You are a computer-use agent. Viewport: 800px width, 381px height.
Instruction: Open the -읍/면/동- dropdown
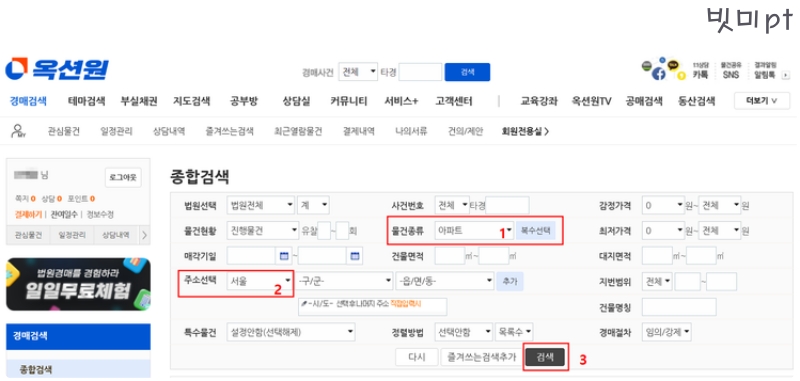(x=445, y=281)
